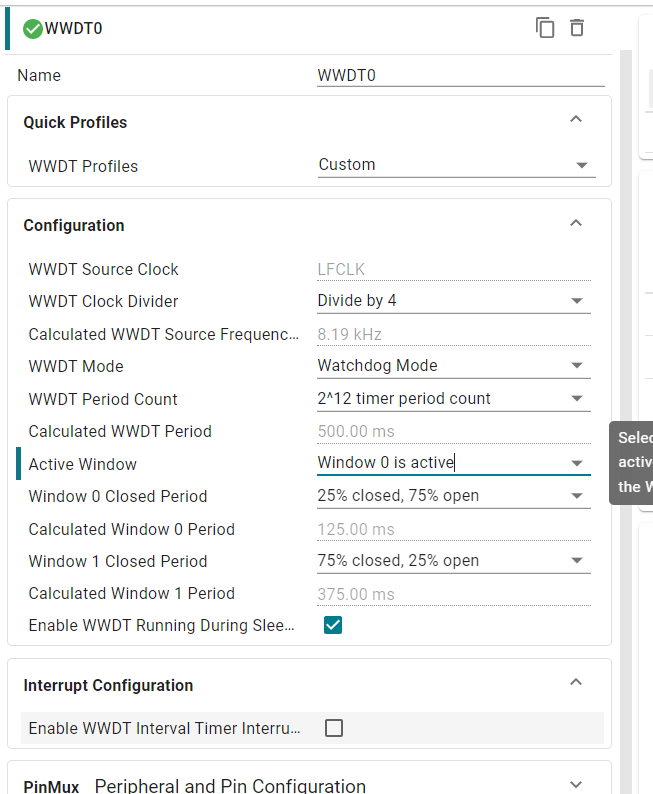Click the Interrupt Configuration heading

pyautogui.click(x=108, y=685)
